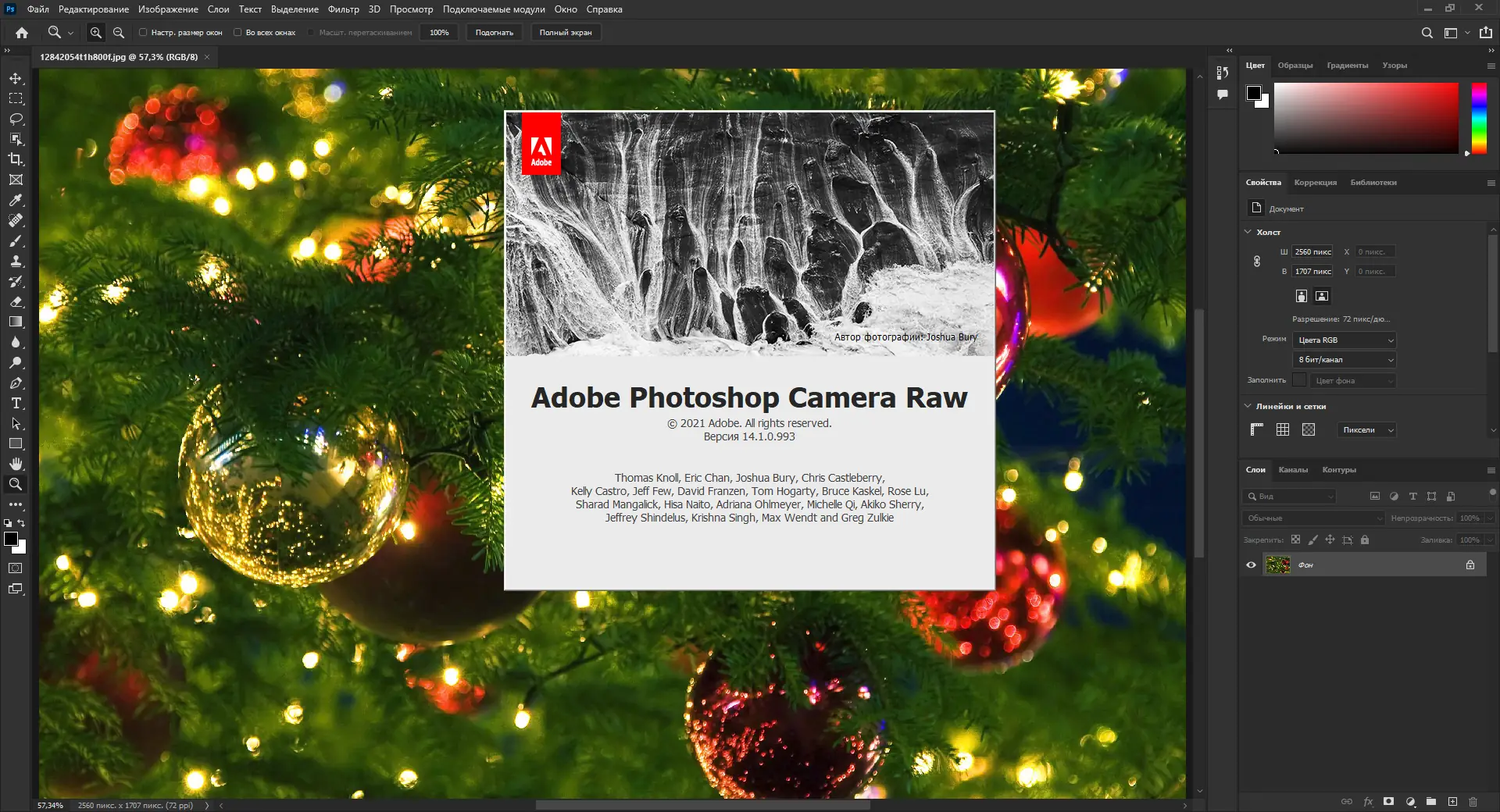Click the landscape orientation button
This screenshot has height=812, width=1500.
click(x=1322, y=296)
